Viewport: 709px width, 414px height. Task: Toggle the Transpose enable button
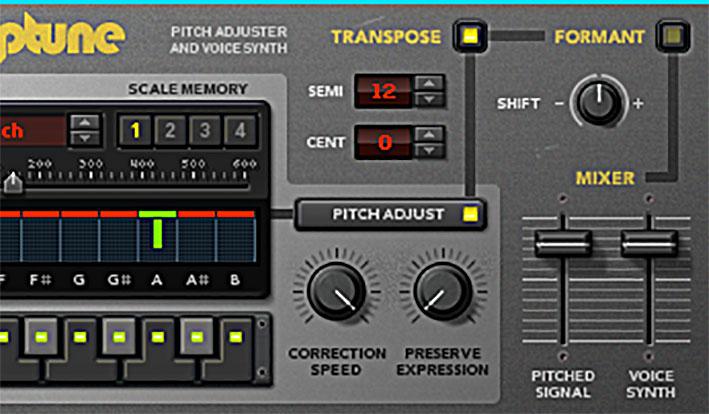tap(470, 36)
